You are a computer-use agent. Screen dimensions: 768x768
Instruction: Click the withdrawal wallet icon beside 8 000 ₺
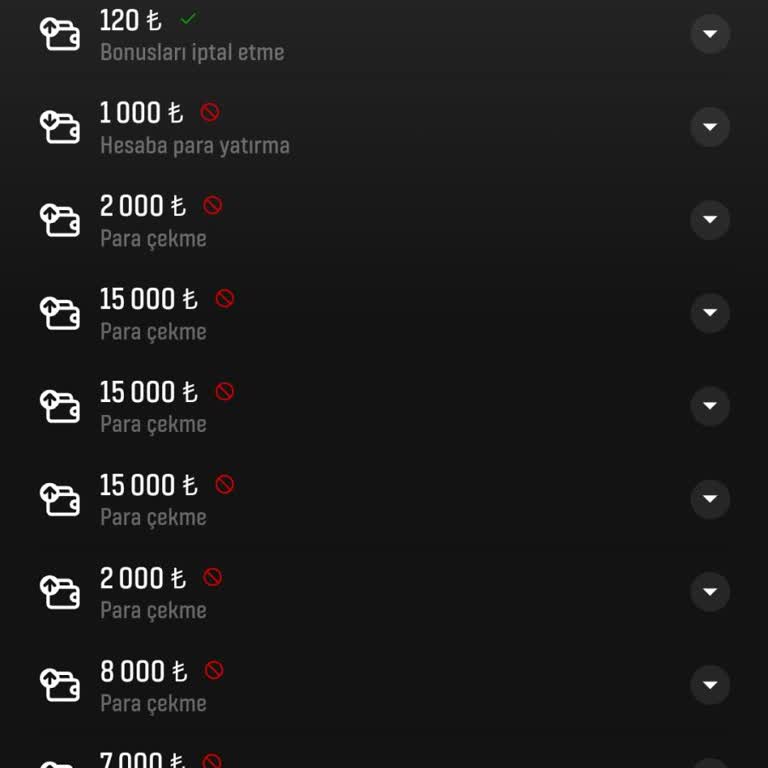(x=59, y=685)
